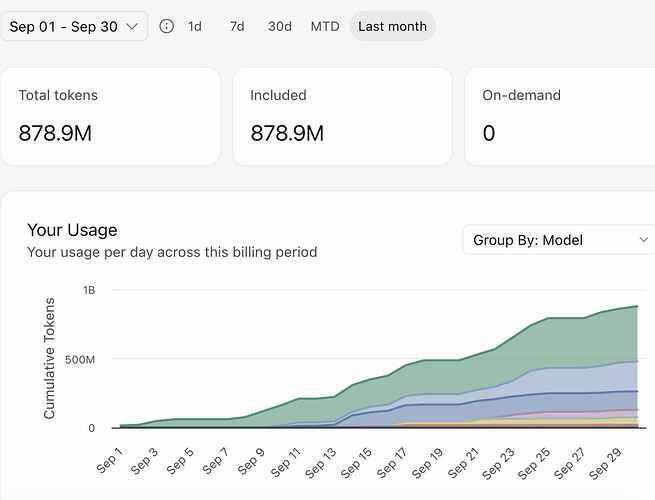Click the Included 878.9M value
This screenshot has height=500, width=655.
(287, 133)
